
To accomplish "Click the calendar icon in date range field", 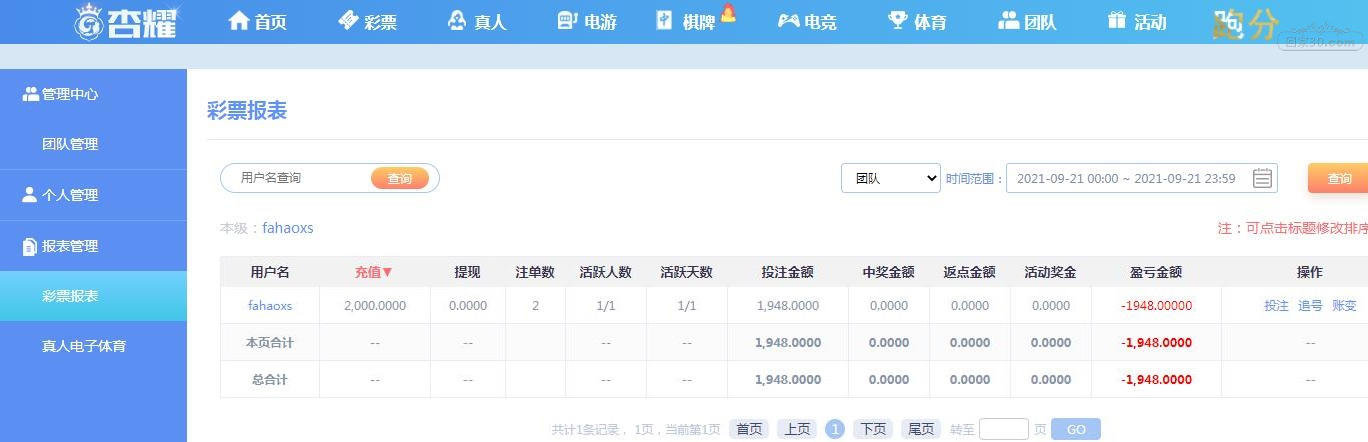I will pos(1263,178).
